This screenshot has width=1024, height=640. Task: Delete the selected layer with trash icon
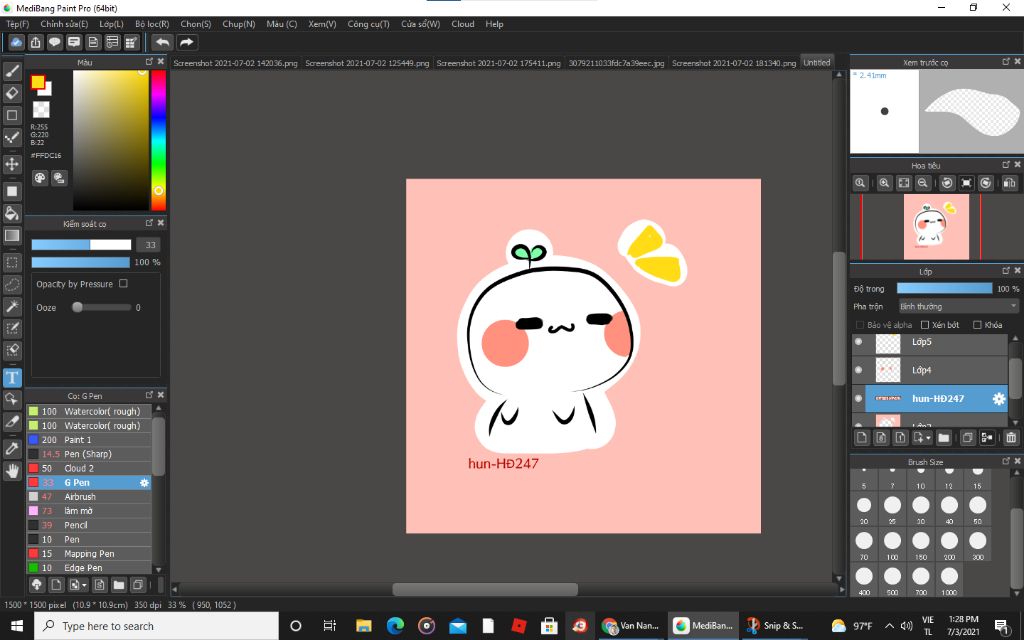1011,438
